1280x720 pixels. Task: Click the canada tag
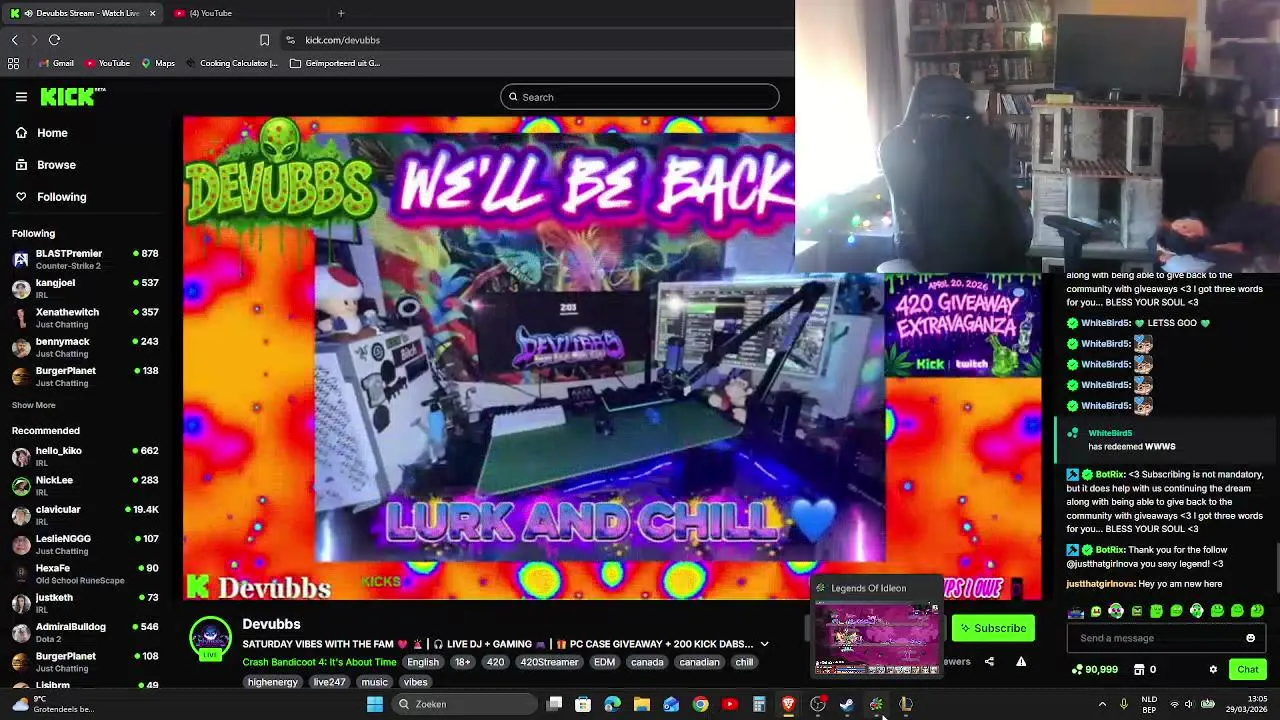647,662
